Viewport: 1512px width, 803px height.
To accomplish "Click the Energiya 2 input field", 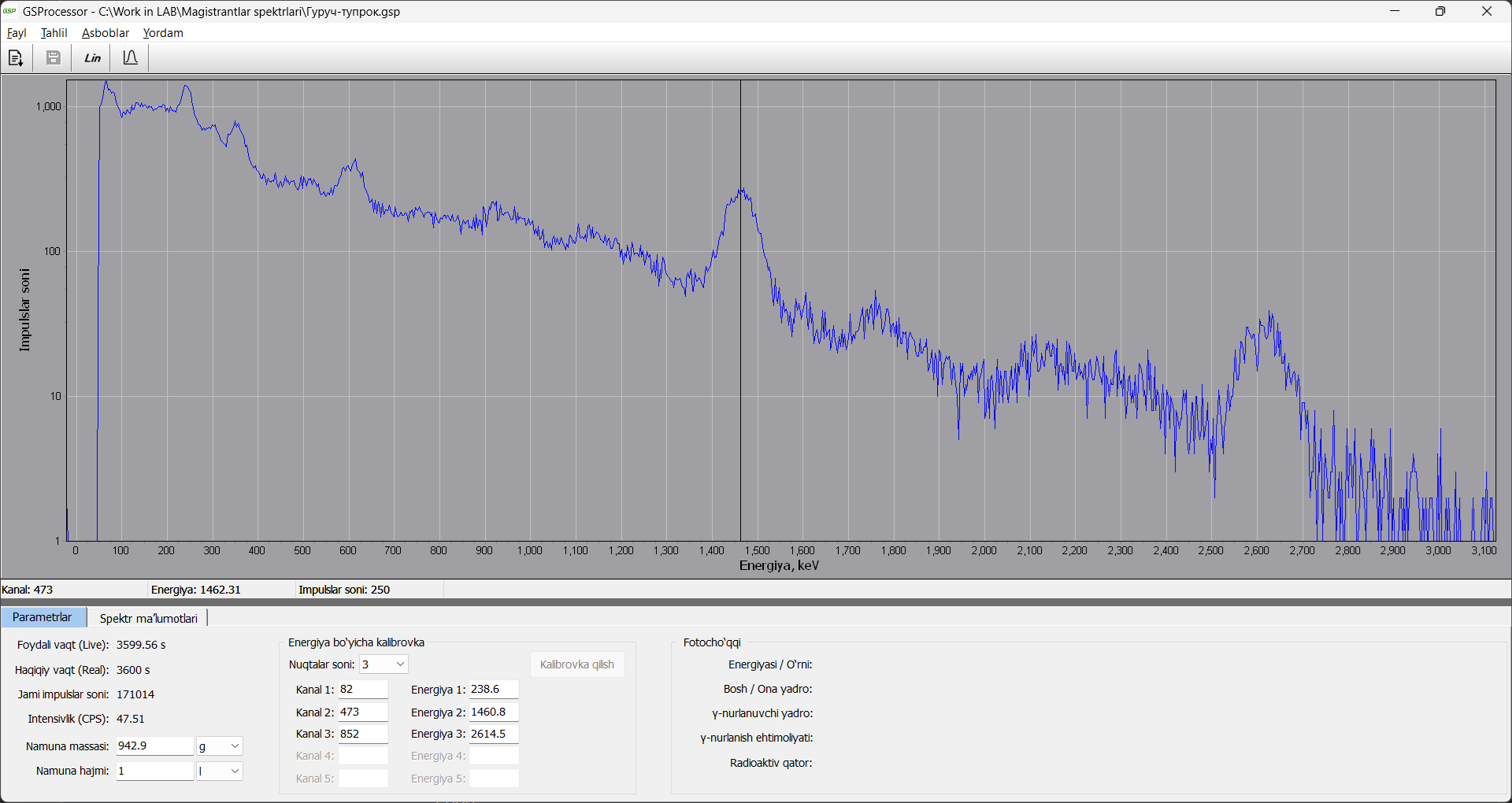I will click(494, 712).
